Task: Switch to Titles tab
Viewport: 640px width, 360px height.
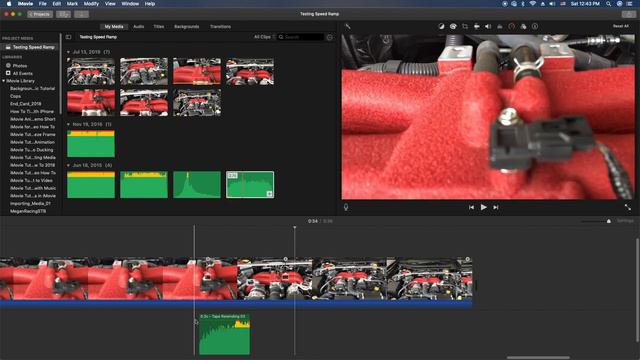Action: coord(159,27)
